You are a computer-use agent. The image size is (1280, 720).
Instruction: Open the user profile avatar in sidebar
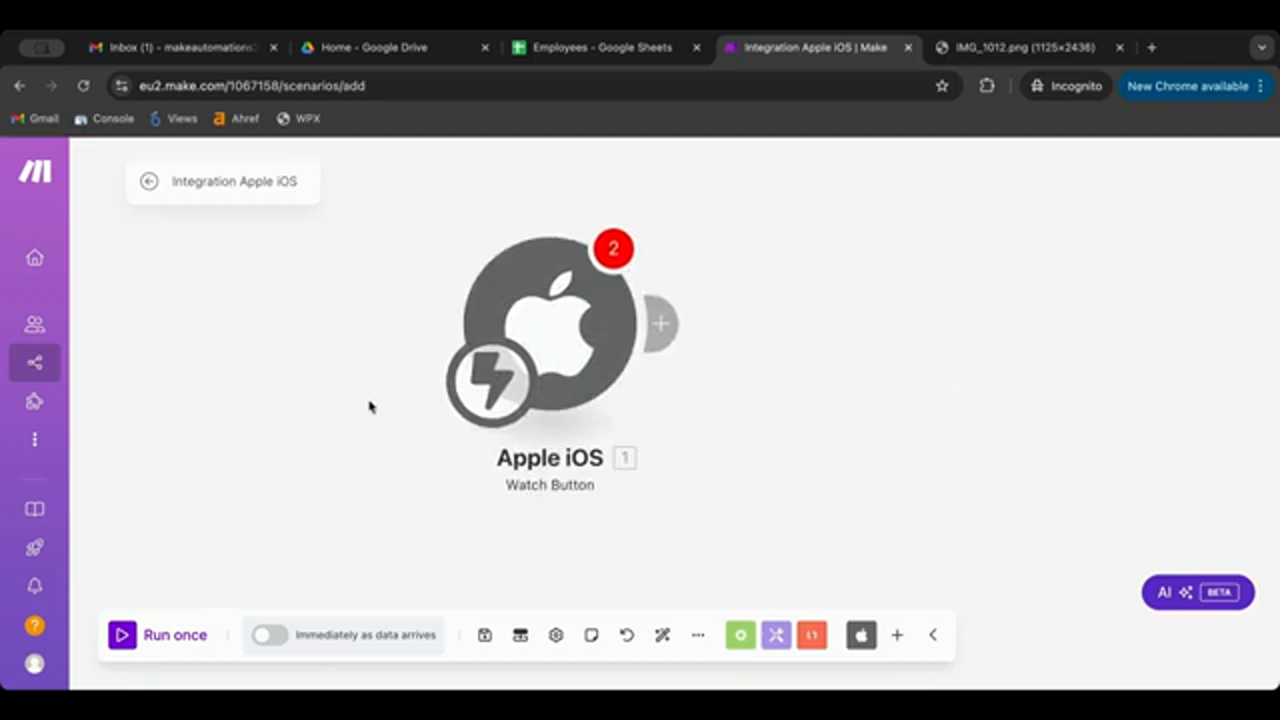click(35, 664)
